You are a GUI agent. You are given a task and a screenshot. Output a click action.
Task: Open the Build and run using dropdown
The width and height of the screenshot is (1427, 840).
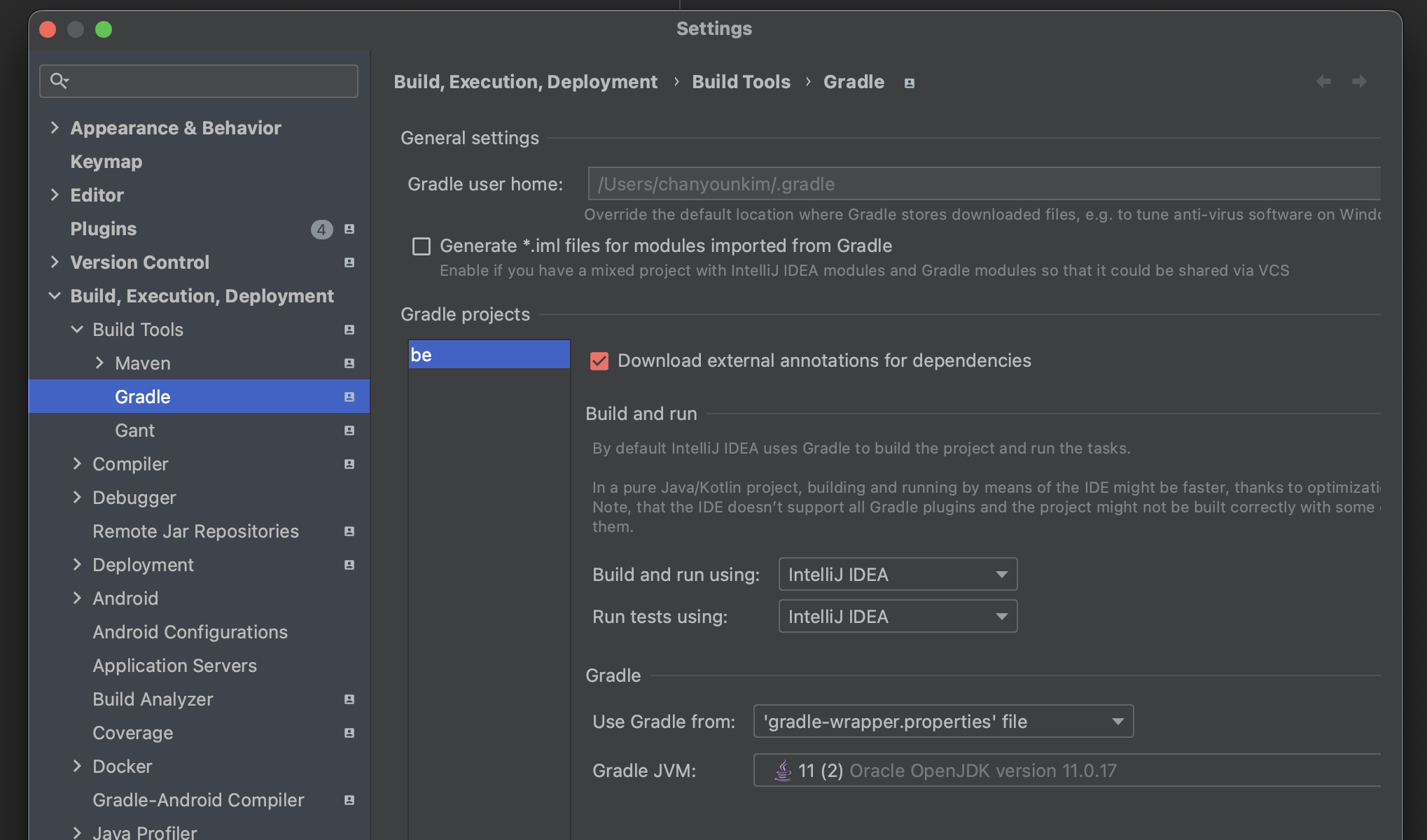pos(898,575)
